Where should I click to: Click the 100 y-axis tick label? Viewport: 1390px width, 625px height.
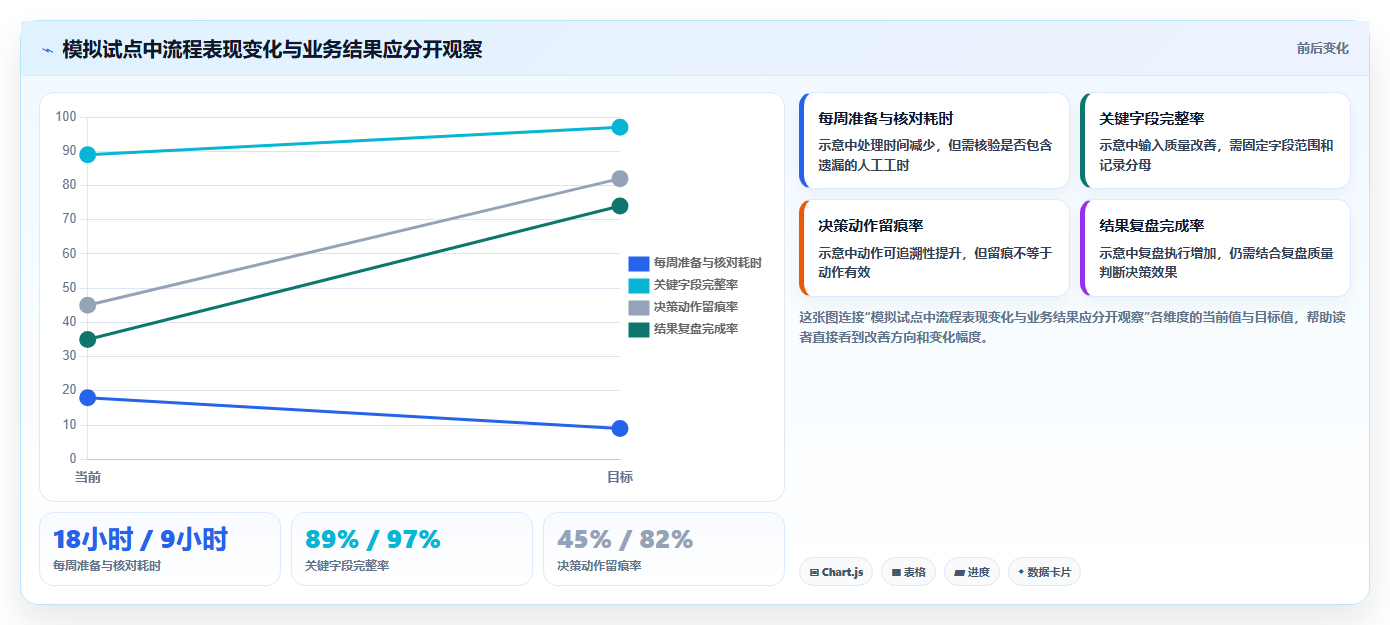[x=66, y=117]
